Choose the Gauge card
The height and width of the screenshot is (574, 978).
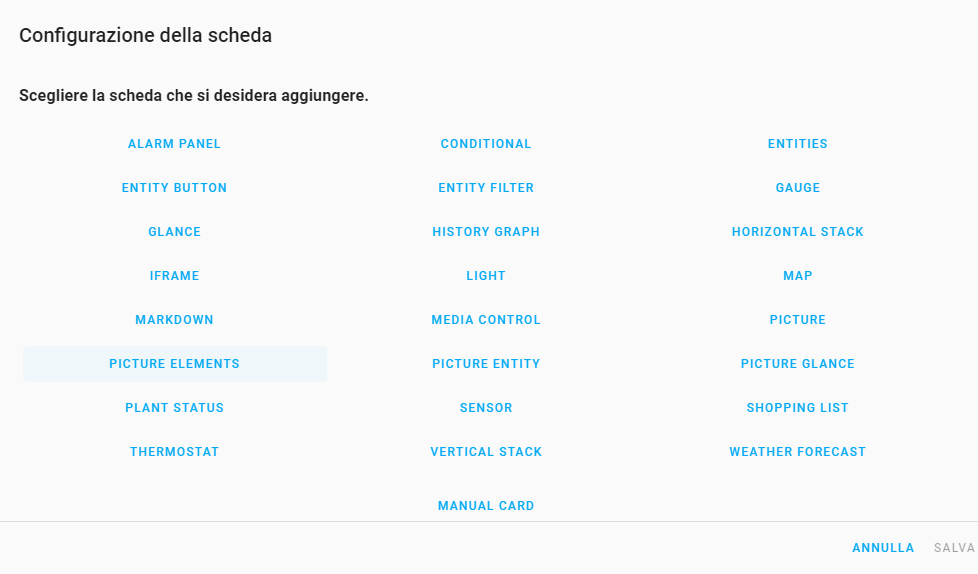click(797, 188)
